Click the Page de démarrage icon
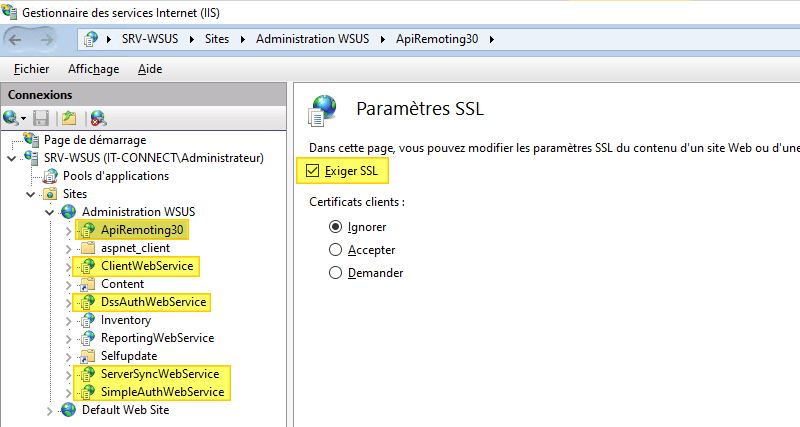This screenshot has height=427, width=800. [31, 140]
